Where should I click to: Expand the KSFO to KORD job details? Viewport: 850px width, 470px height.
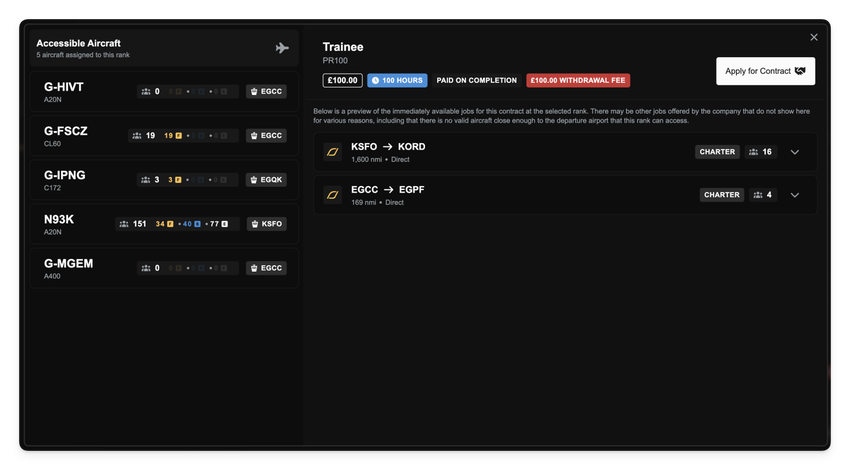point(795,152)
